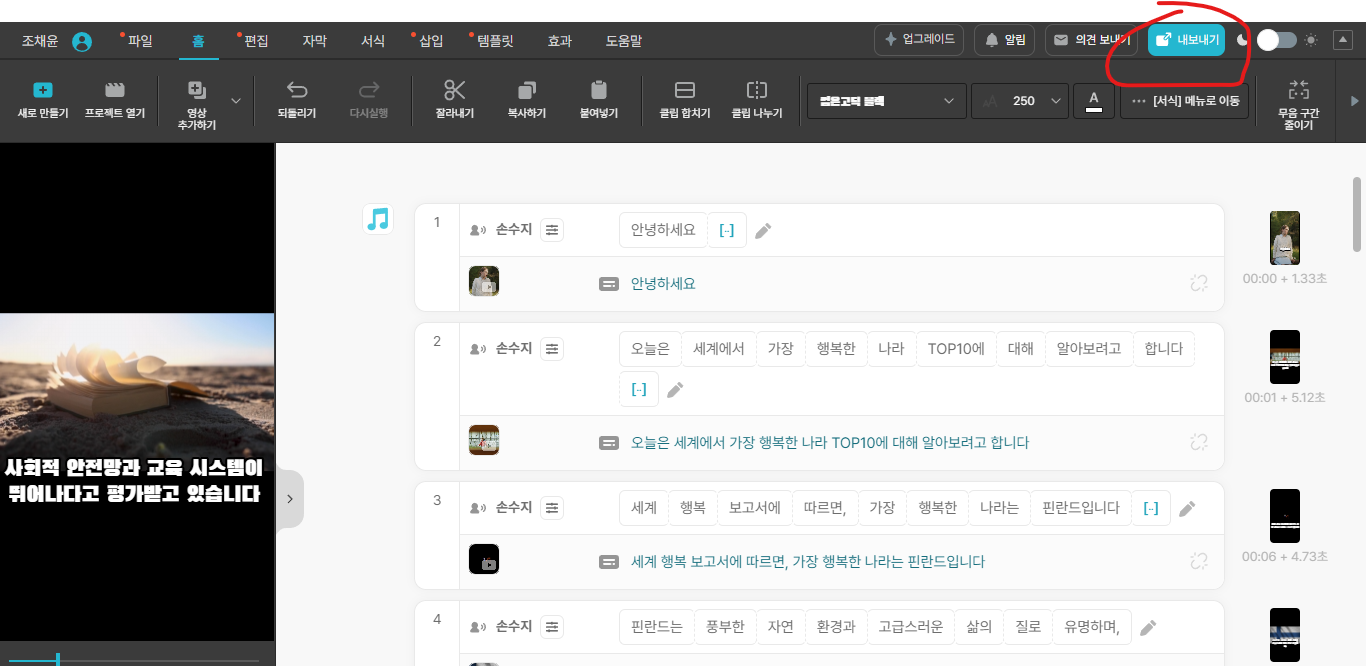The height and width of the screenshot is (666, 1366).
Task: Open voice settings in clip 4
Action: [x=552, y=627]
